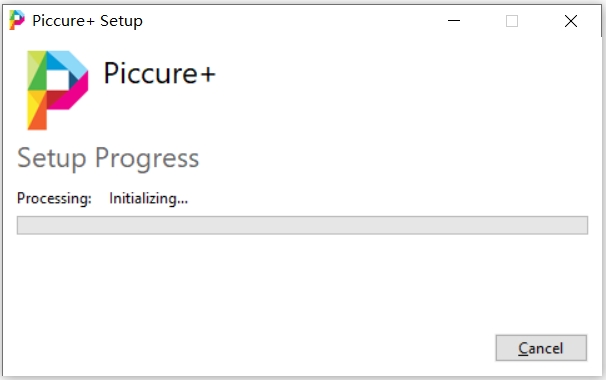
Task: Click the Piccure+ Setup title text
Action: coord(87,21)
